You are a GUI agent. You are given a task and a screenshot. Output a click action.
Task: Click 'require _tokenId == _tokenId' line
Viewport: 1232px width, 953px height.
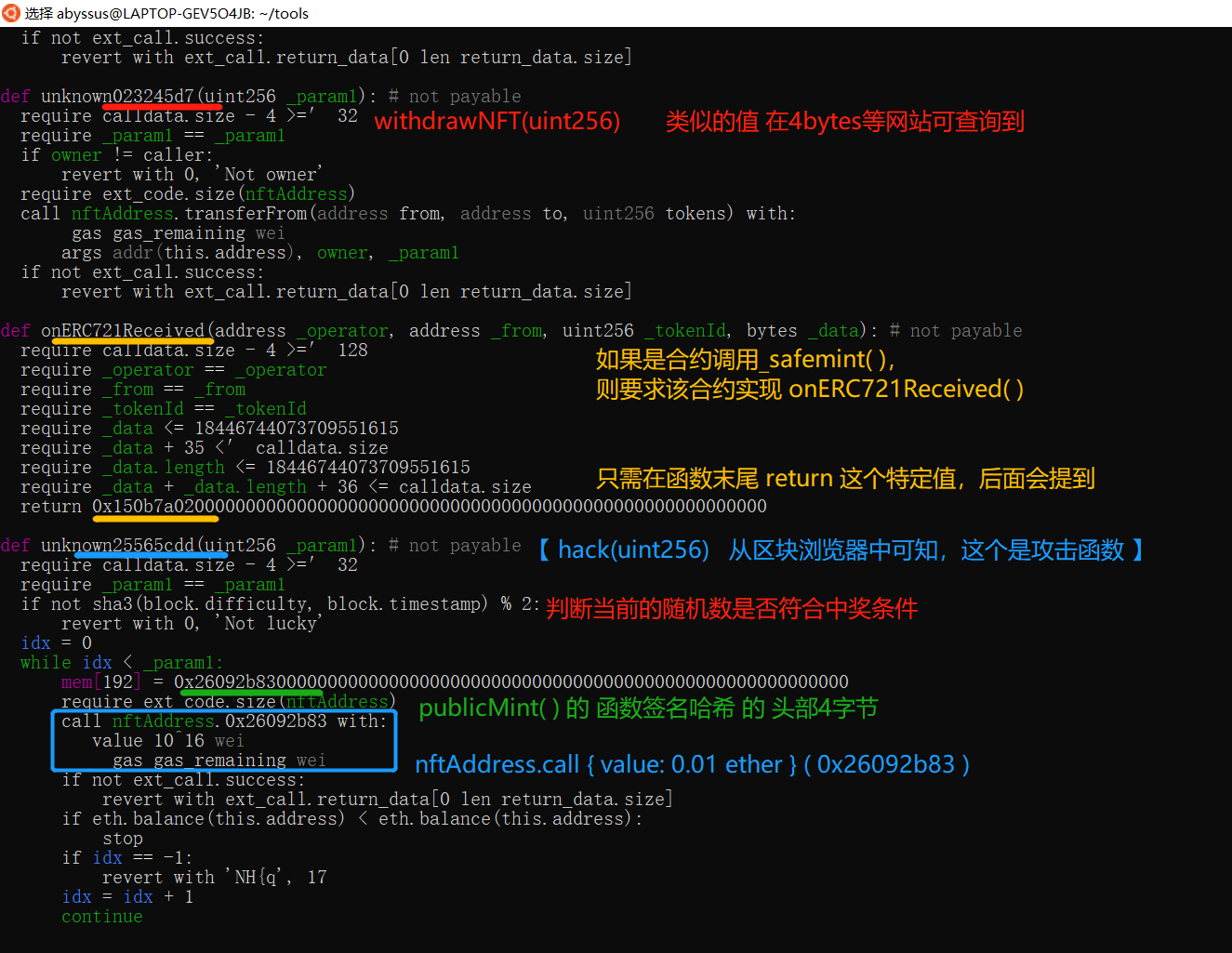[164, 409]
